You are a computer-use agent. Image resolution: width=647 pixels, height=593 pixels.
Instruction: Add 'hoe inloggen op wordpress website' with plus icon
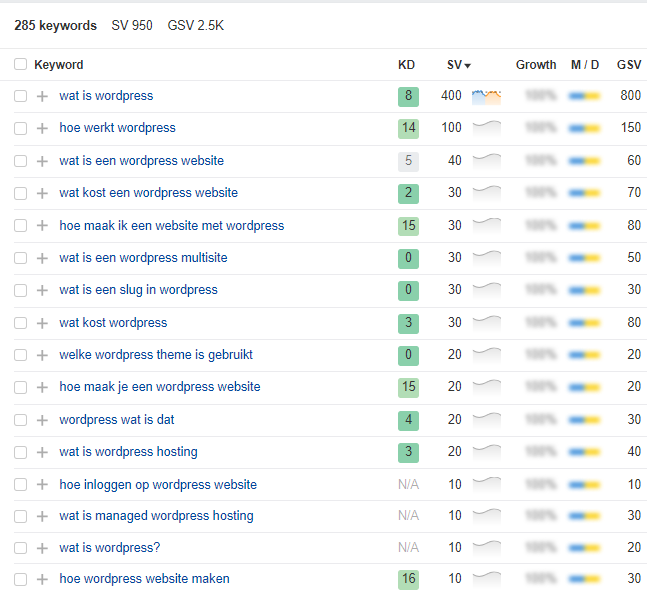pos(42,484)
